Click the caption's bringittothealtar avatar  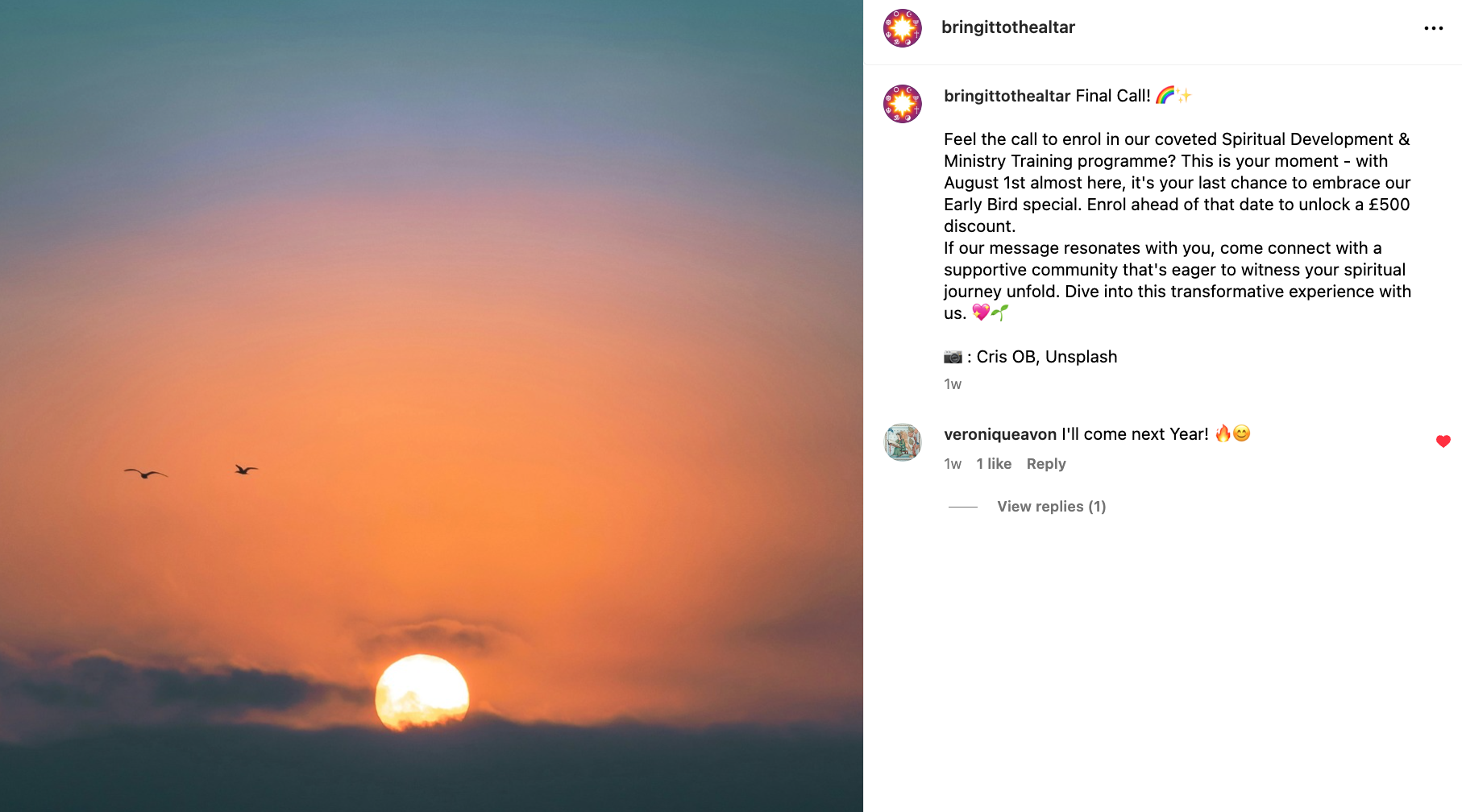pyautogui.click(x=903, y=104)
